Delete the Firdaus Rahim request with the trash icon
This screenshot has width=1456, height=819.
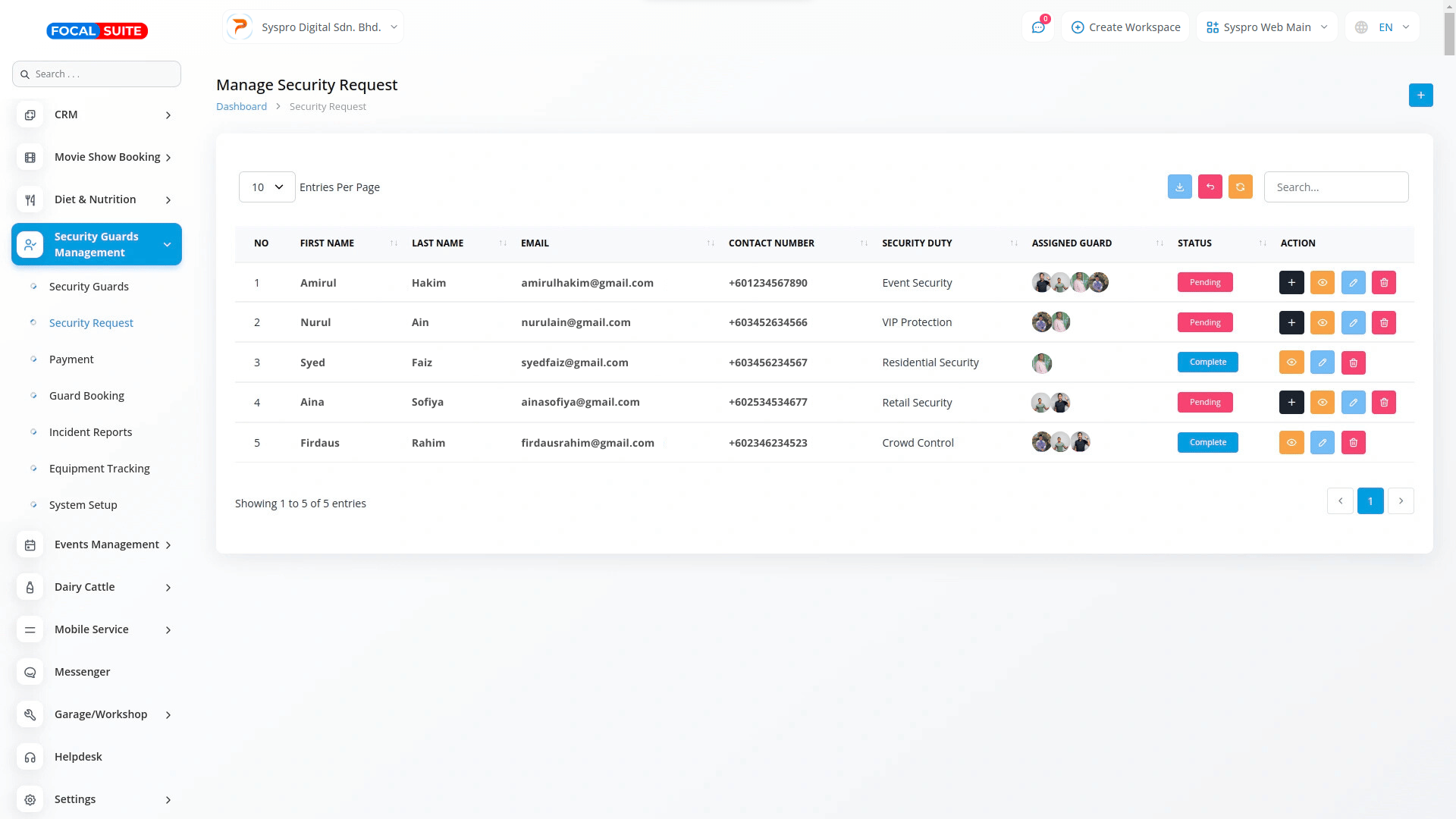[x=1353, y=443]
